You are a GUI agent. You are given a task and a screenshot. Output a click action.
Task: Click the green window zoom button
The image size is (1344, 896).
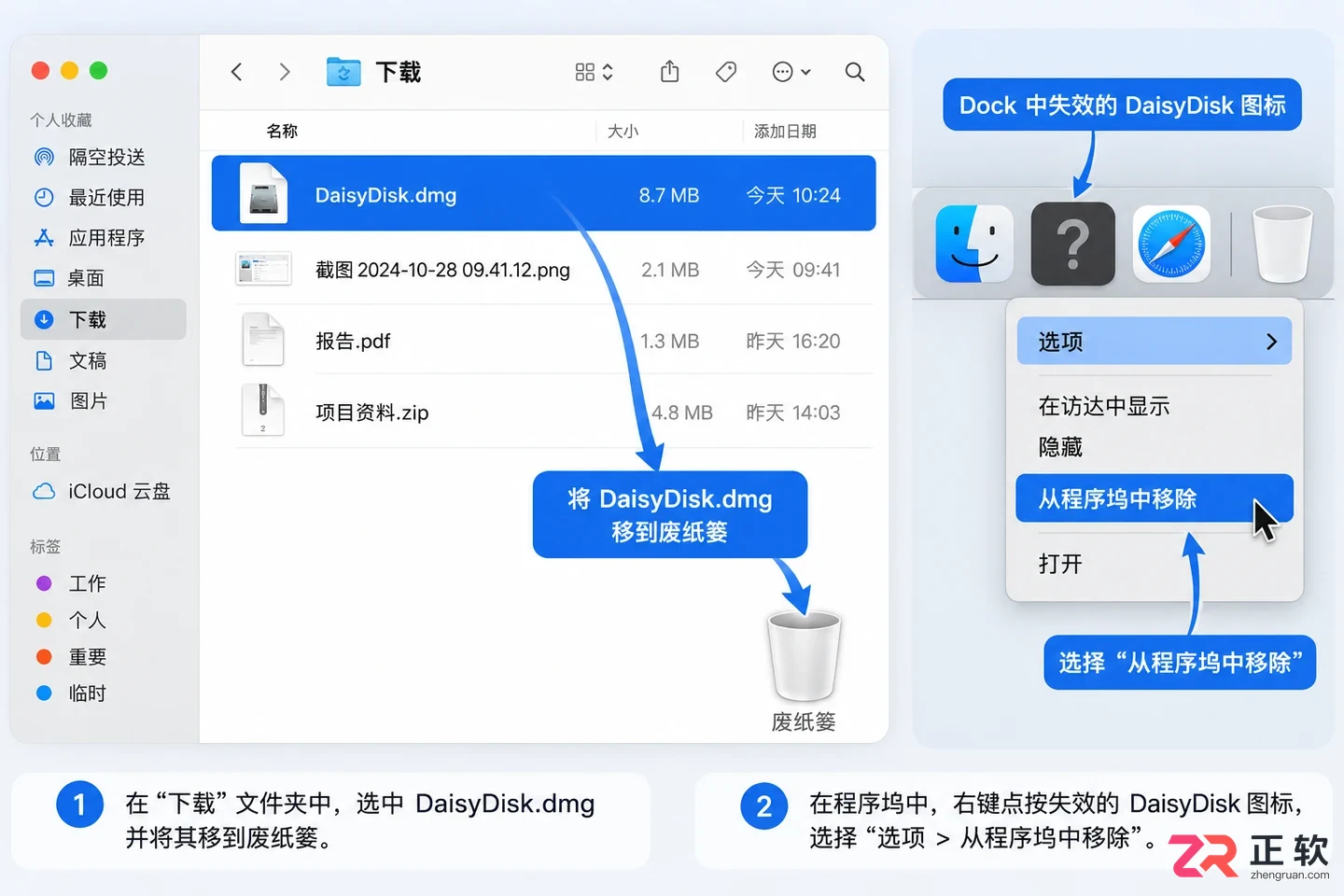coord(98,71)
